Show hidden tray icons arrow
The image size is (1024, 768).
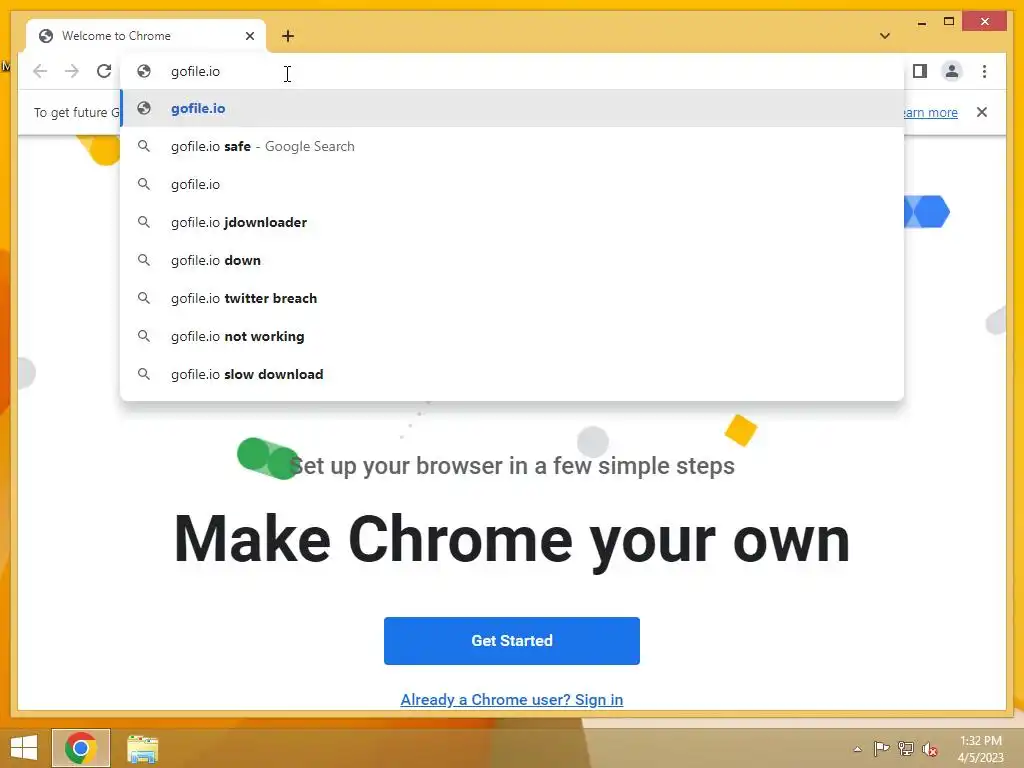click(x=857, y=749)
